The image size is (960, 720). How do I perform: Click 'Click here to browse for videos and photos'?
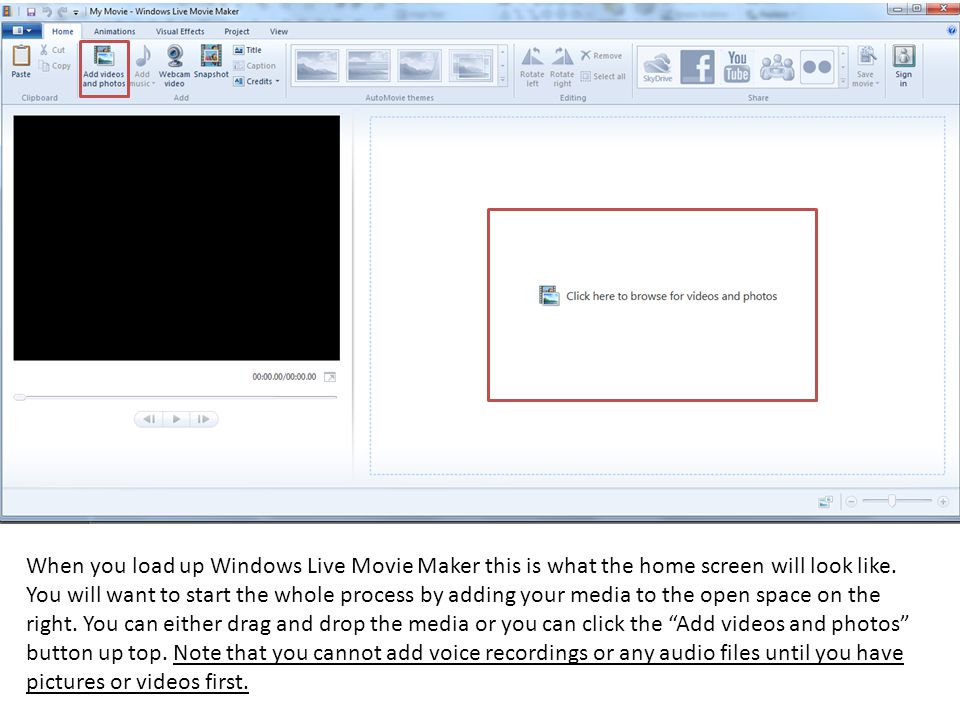[658, 296]
